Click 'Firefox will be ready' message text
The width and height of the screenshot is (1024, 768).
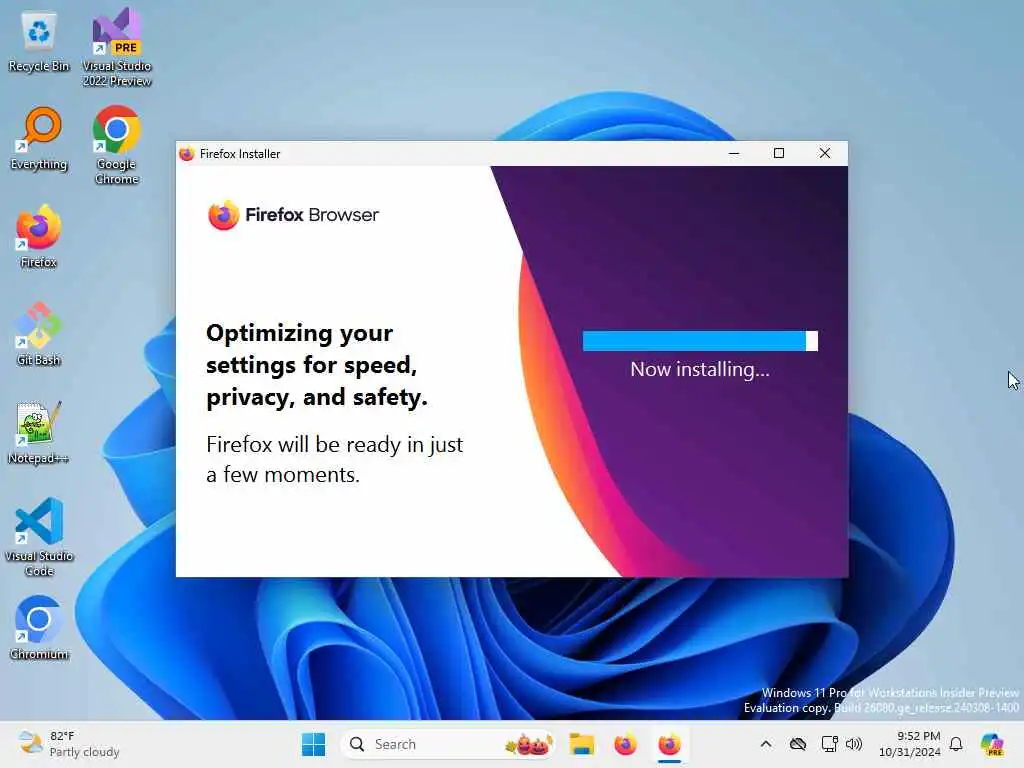tap(334, 460)
